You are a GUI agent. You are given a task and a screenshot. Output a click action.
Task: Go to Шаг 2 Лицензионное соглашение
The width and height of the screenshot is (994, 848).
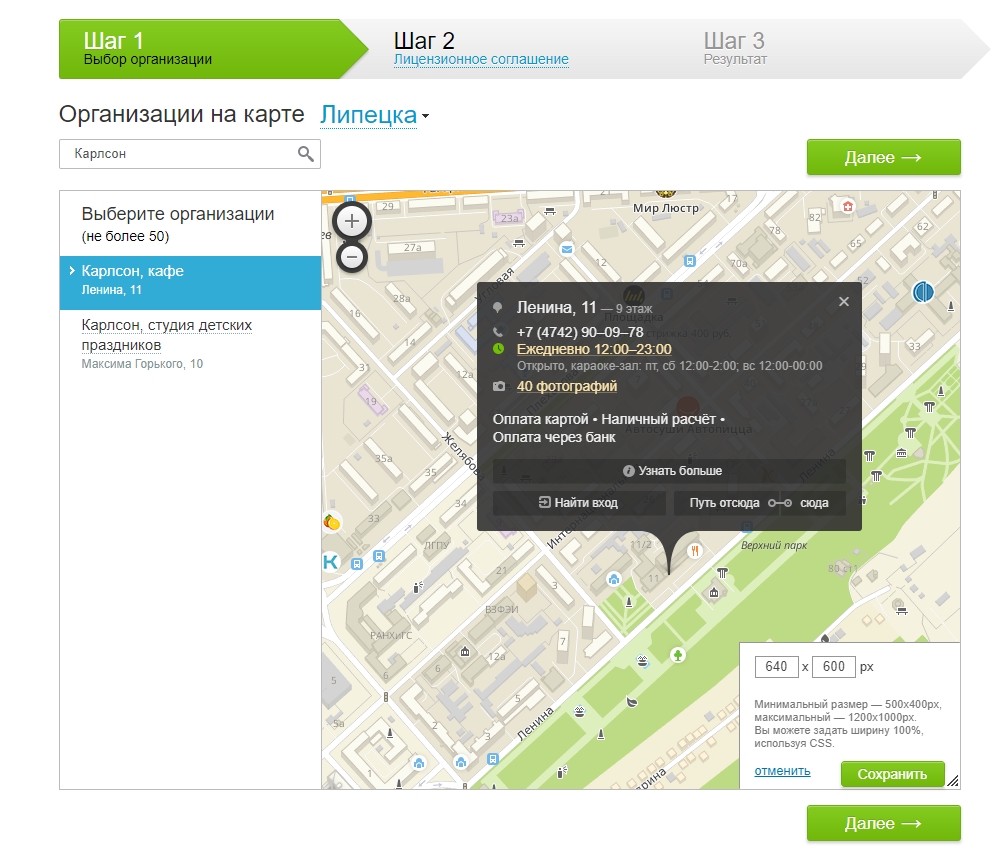481,59
